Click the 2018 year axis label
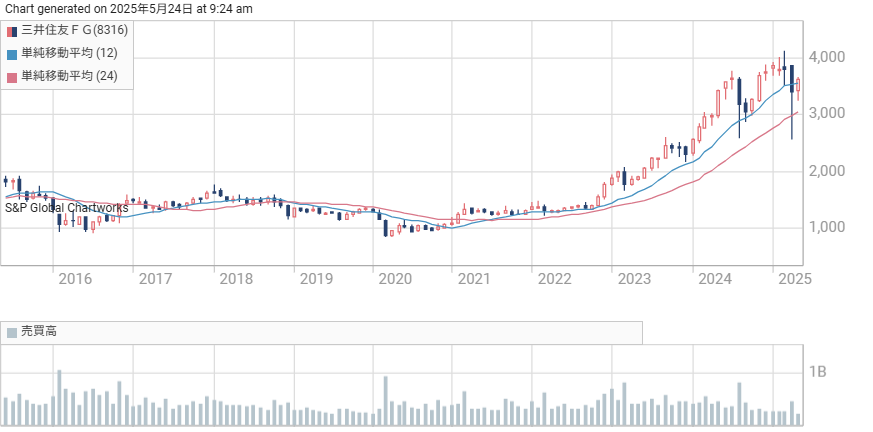Viewport: 873px width, 432px height. click(x=236, y=279)
